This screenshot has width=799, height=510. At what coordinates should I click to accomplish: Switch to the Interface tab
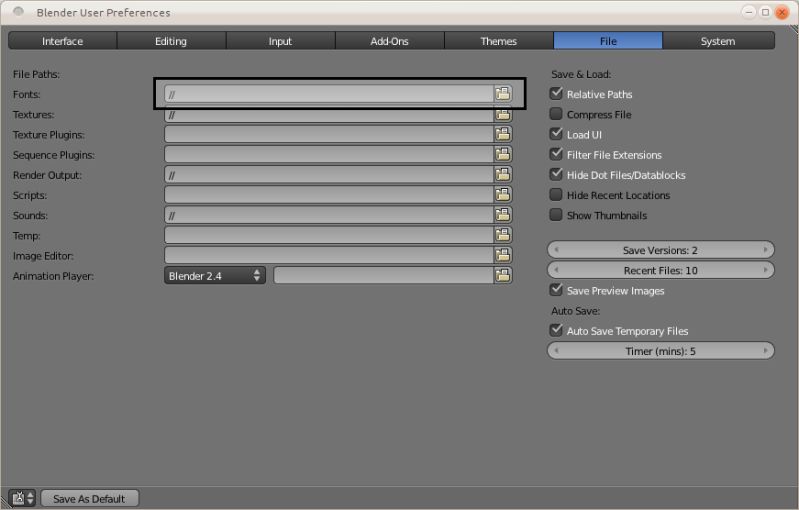tap(63, 41)
